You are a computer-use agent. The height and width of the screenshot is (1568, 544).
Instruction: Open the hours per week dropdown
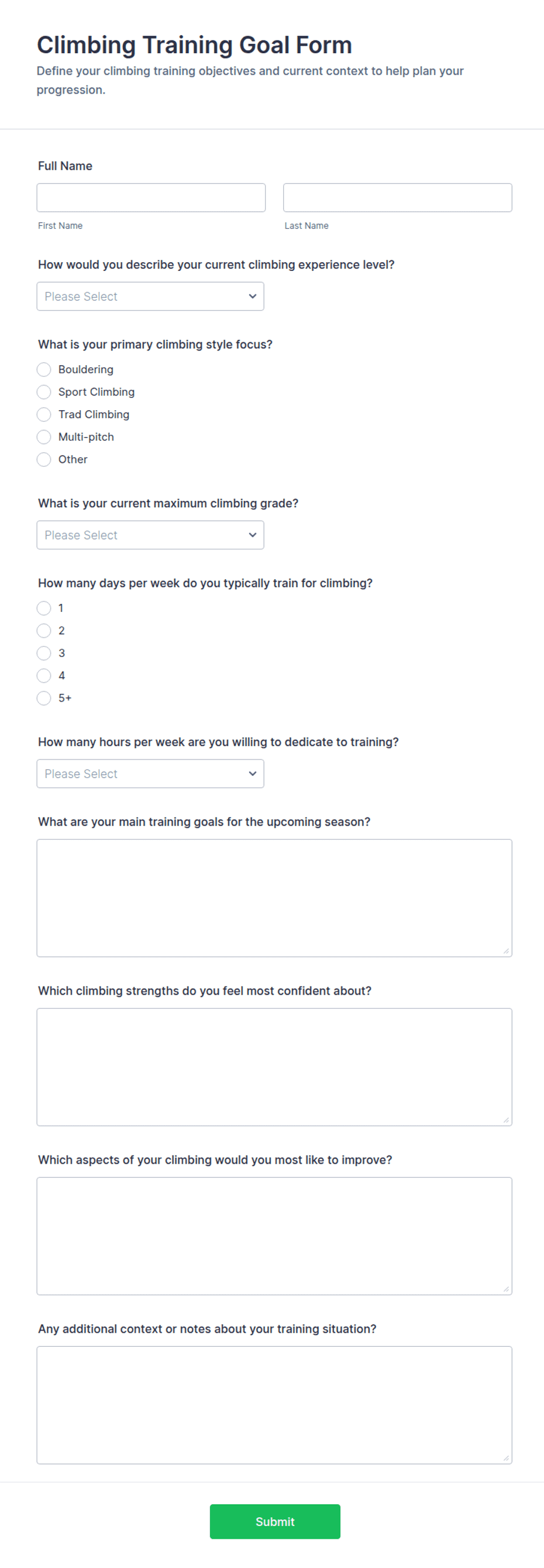click(x=150, y=773)
